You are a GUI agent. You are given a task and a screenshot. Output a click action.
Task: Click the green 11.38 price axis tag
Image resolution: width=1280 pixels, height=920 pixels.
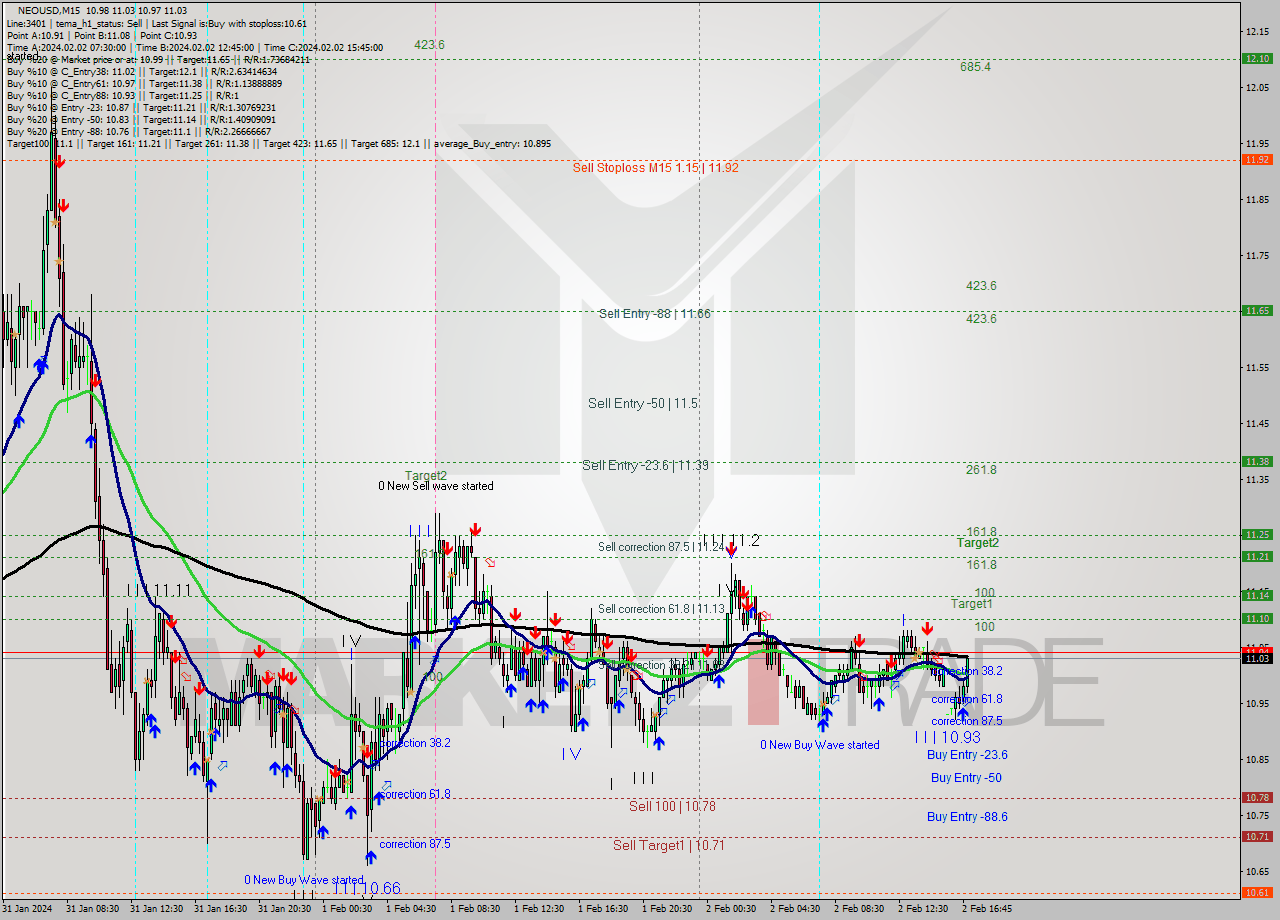[x=1257, y=461]
